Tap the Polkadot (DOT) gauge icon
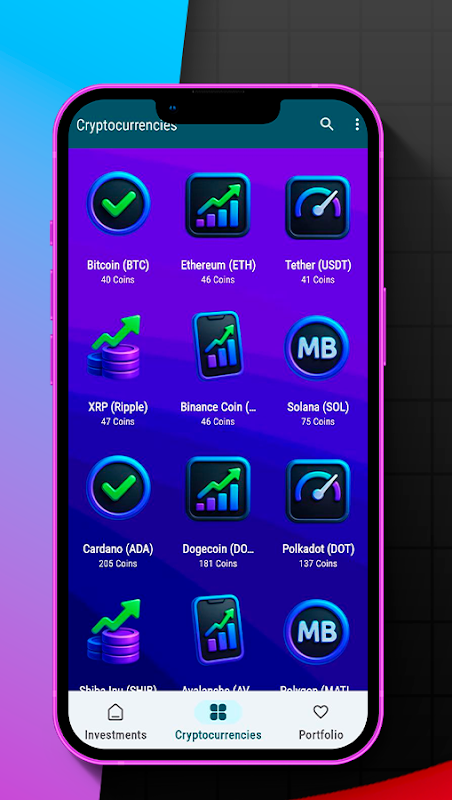 [x=318, y=490]
